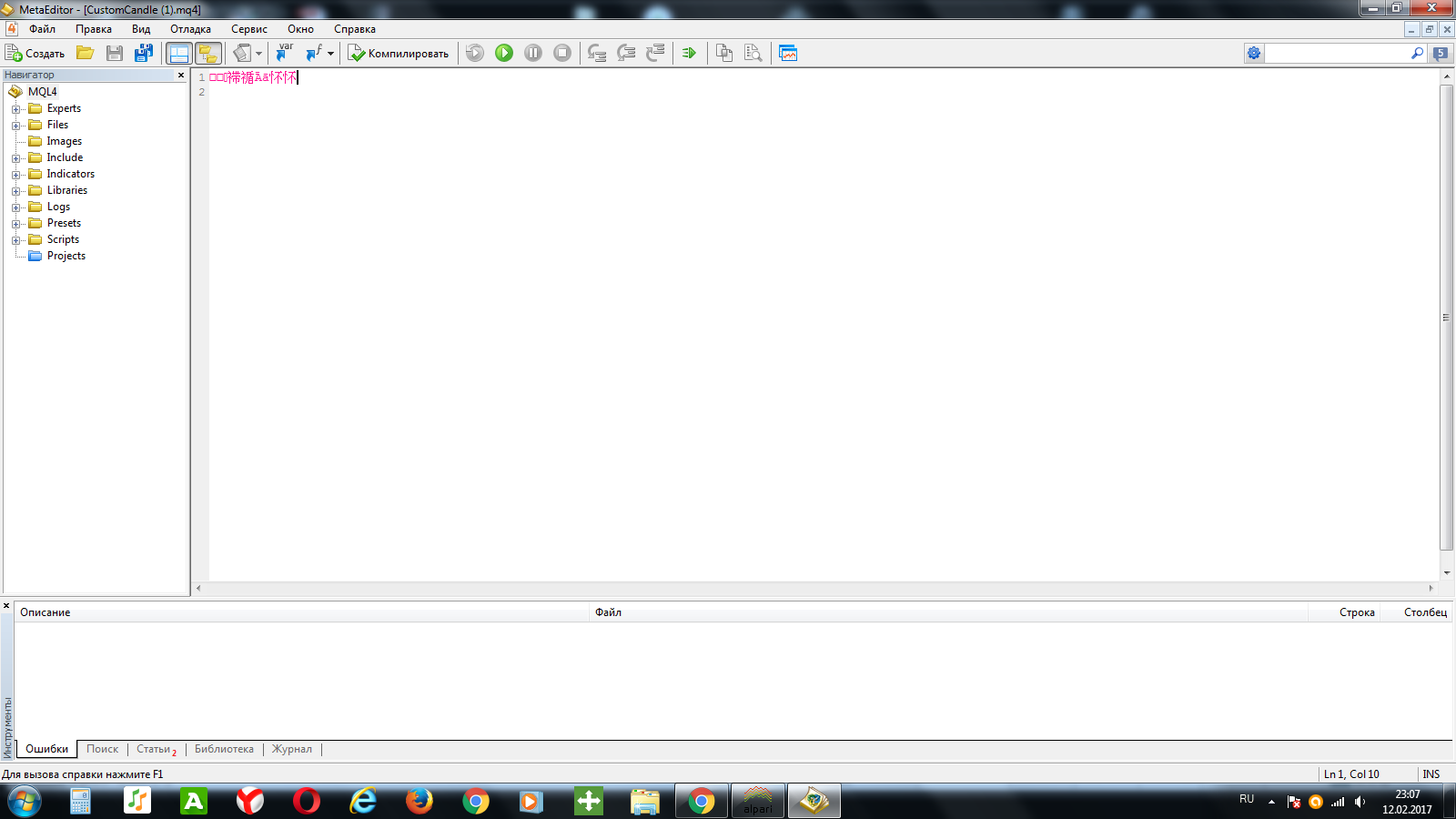Expand the Include folder
The height and width of the screenshot is (819, 1456).
[15, 158]
